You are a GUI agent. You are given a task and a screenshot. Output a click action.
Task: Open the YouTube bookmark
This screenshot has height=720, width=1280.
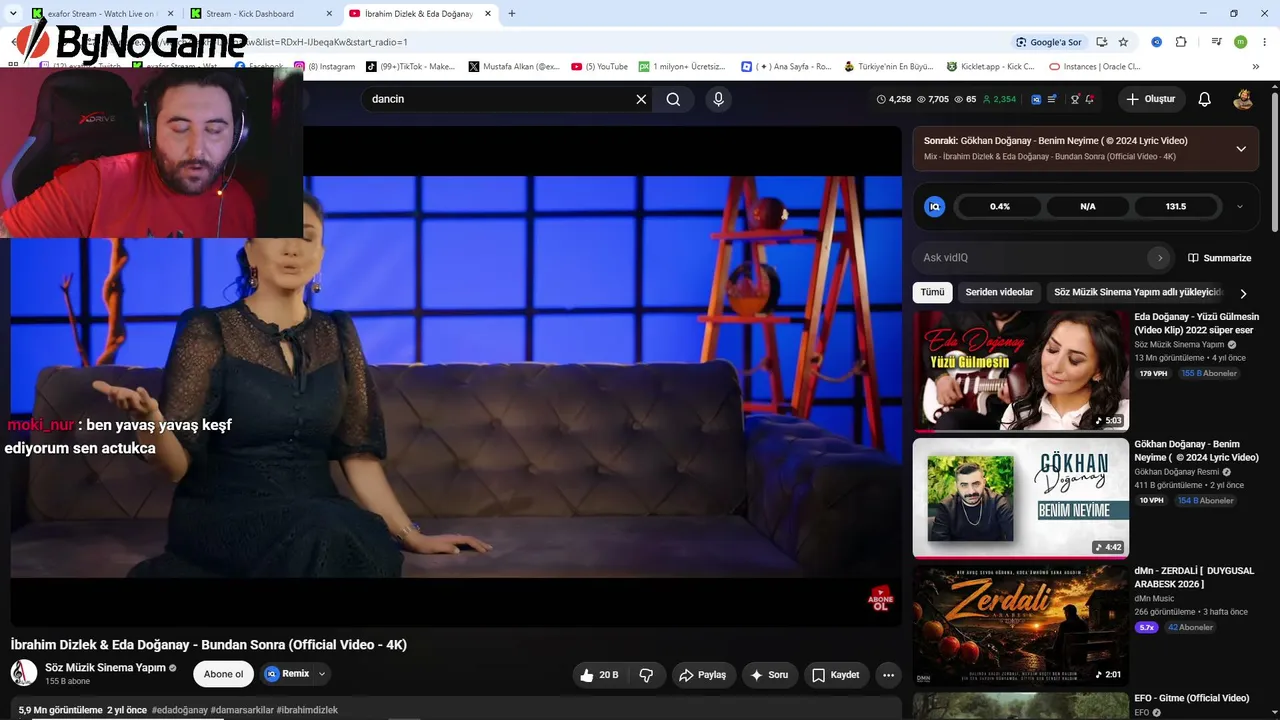[600, 67]
